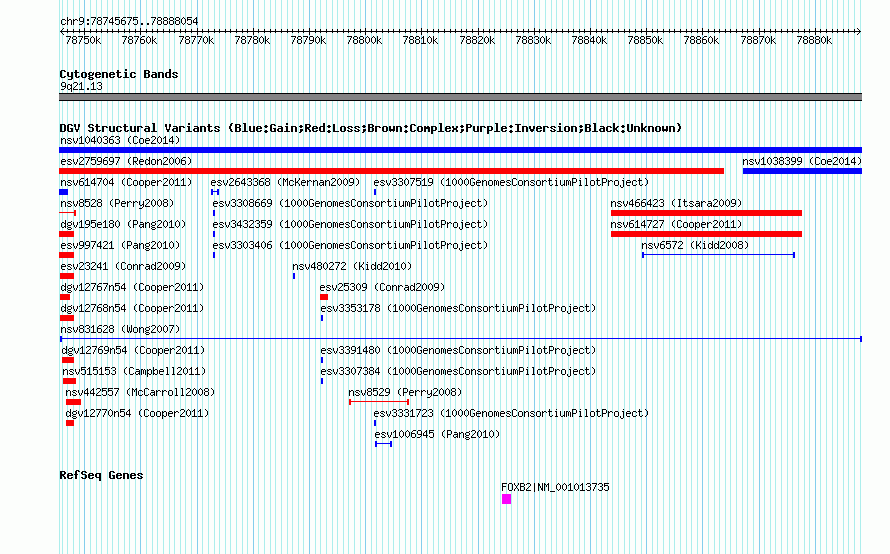
Task: Click the 78750k ruler tick label
Action: (83, 40)
